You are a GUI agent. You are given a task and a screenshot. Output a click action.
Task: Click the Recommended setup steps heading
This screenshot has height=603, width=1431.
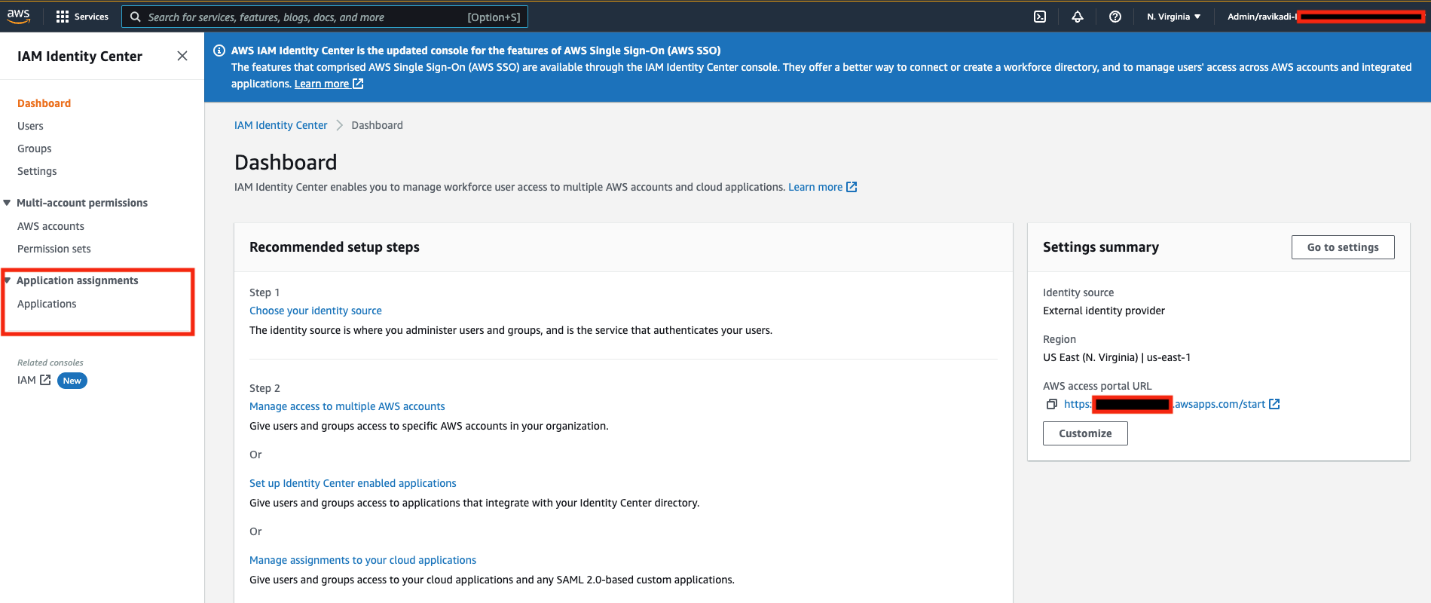(334, 247)
